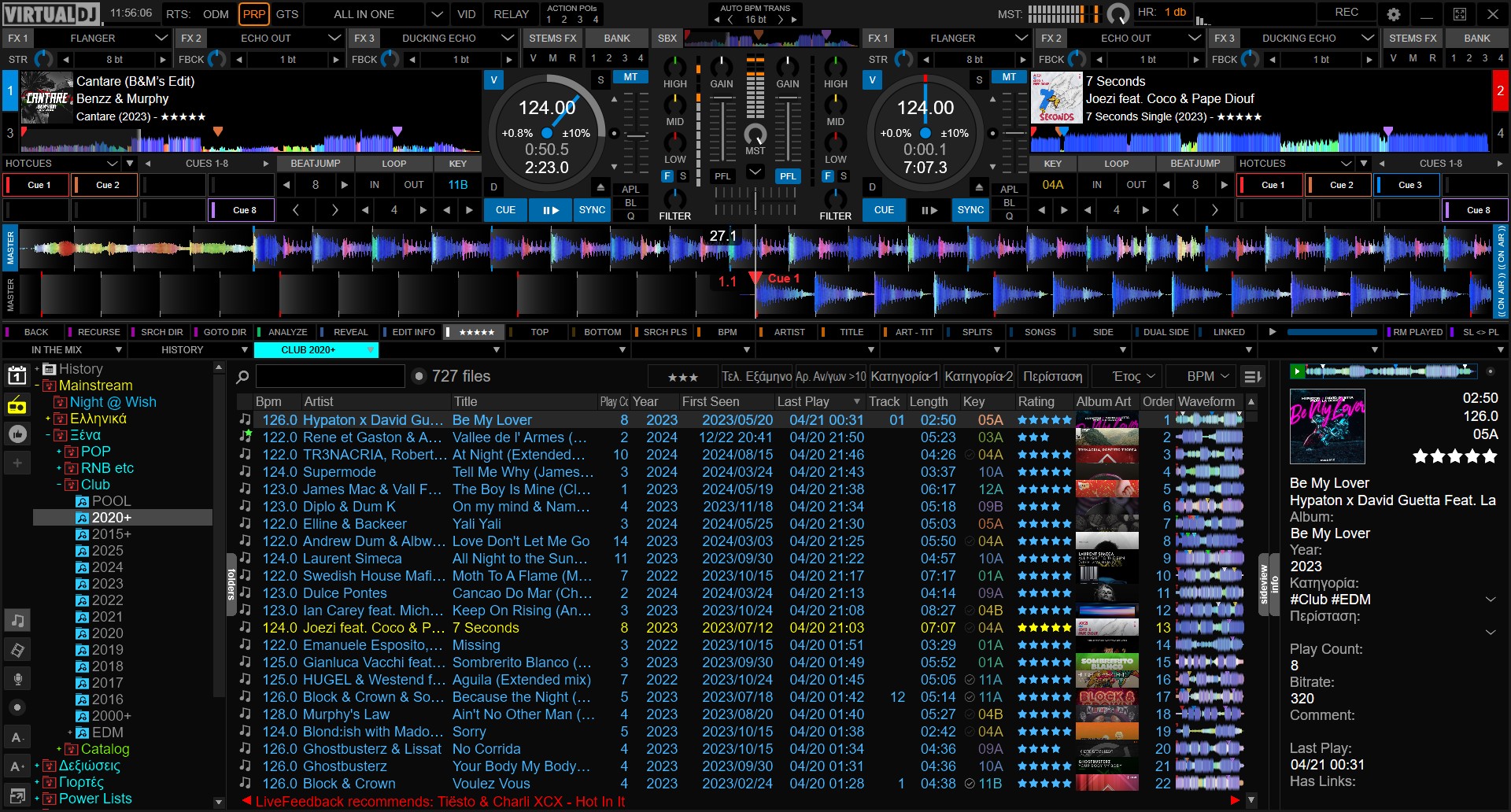This screenshot has width=1511, height=812.
Task: Expand the HOTCUES pad mode dropdown on deck 1
Action: coord(113,164)
